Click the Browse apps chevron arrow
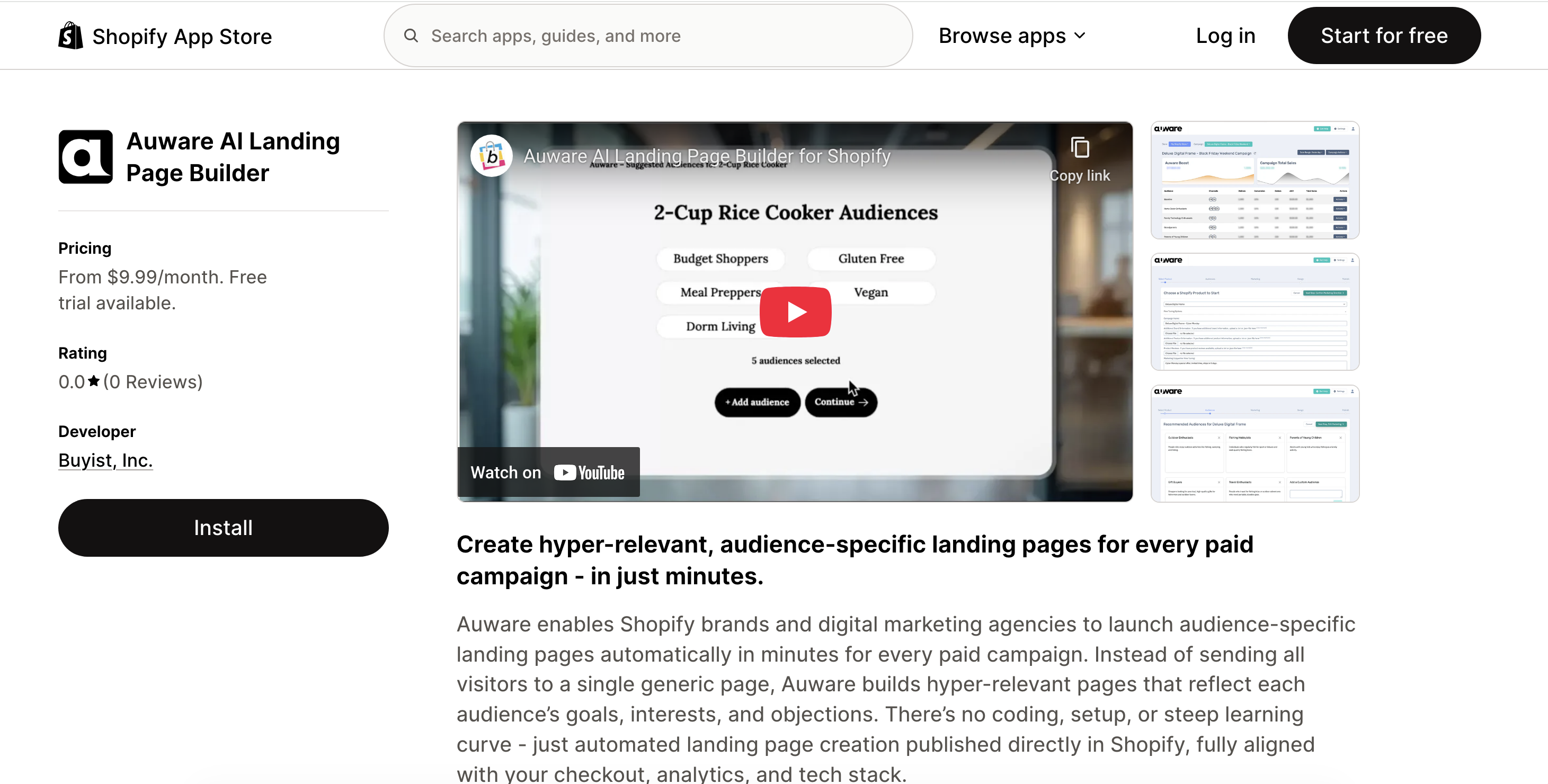This screenshot has width=1548, height=784. point(1080,35)
